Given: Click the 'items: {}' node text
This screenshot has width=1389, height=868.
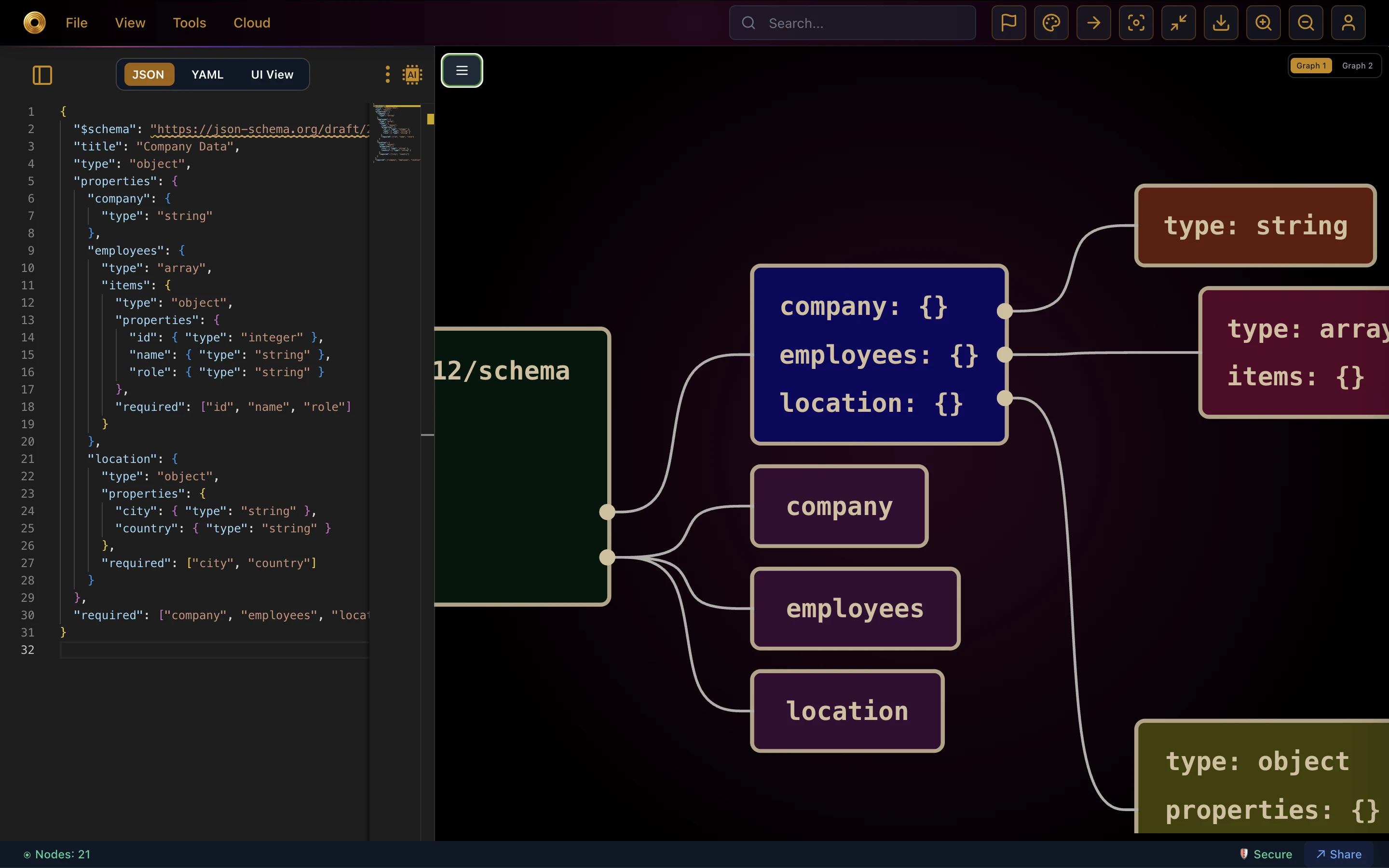Looking at the screenshot, I should pos(1295,377).
